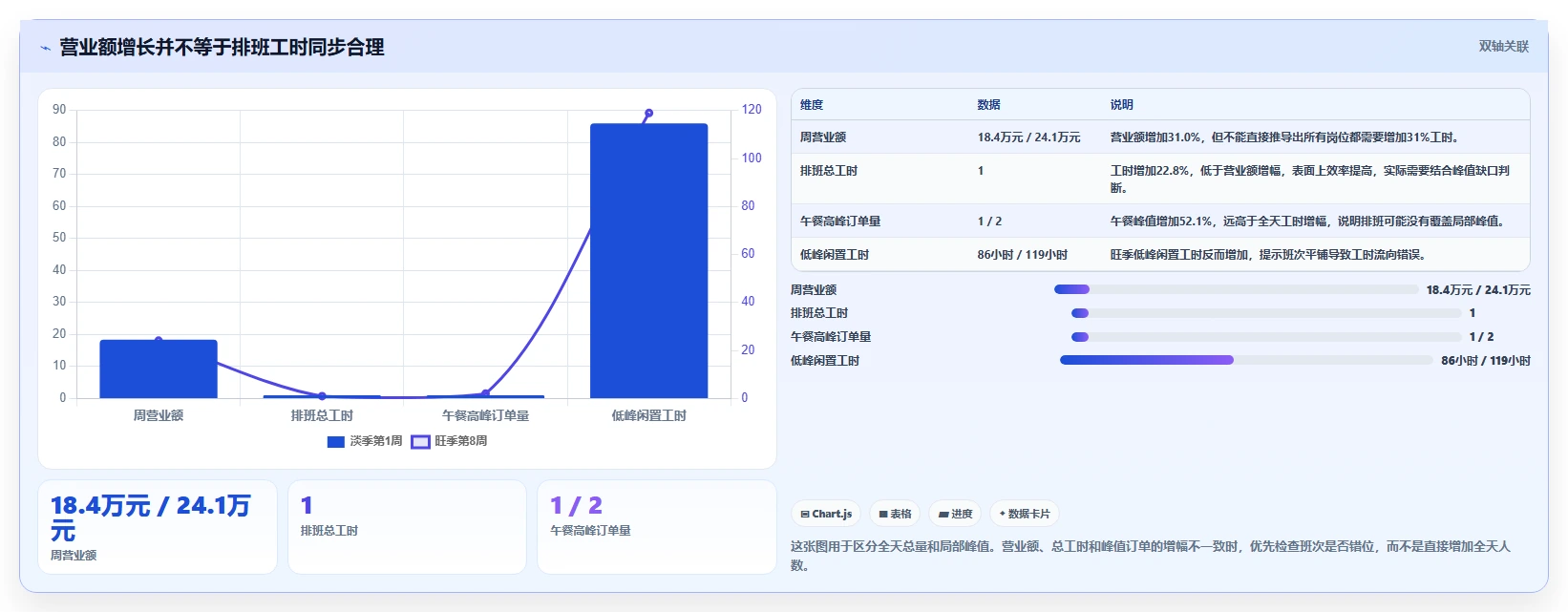Select the 进度 tag

point(955,514)
